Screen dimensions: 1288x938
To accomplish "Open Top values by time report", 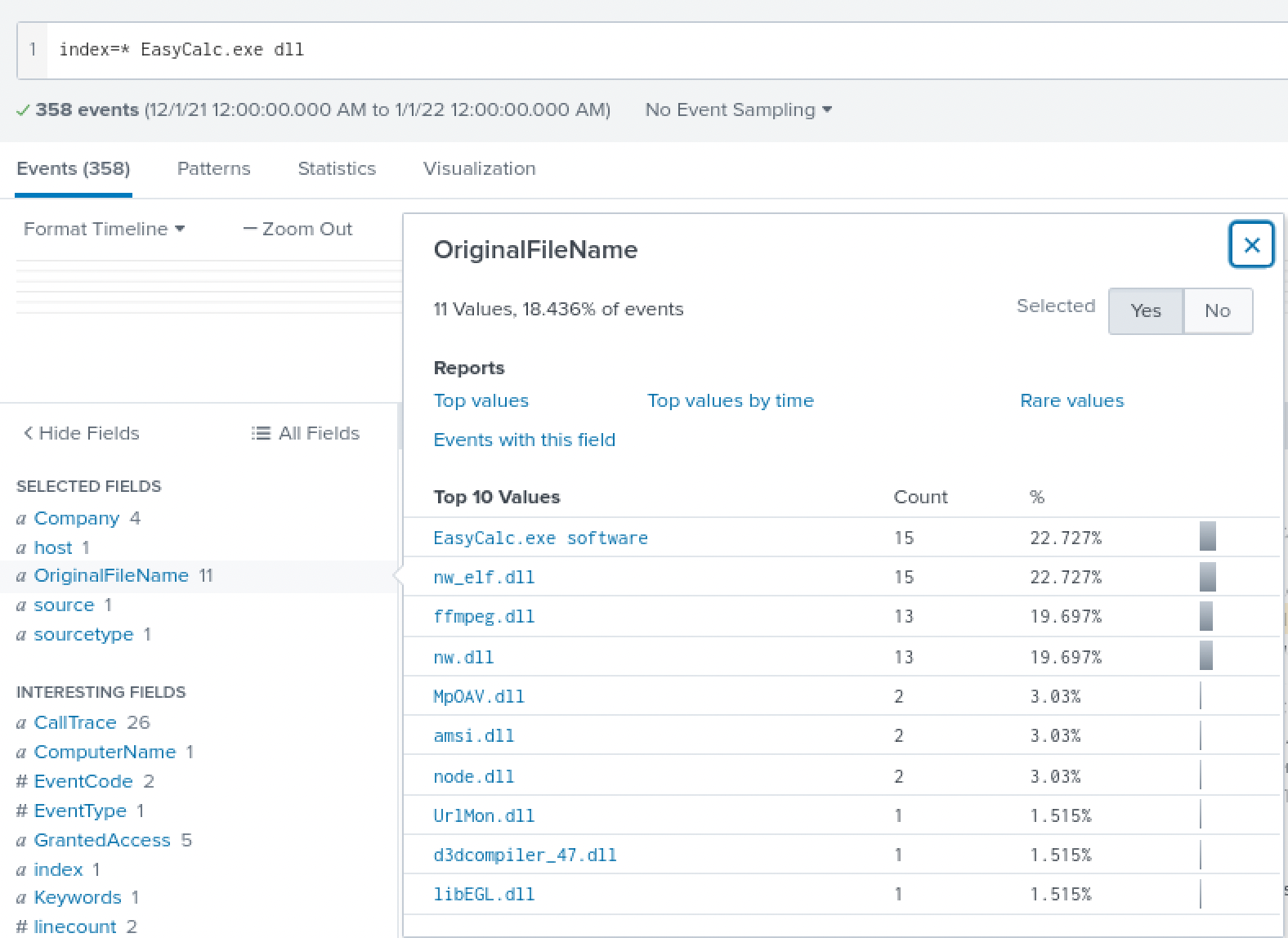I will click(x=730, y=400).
